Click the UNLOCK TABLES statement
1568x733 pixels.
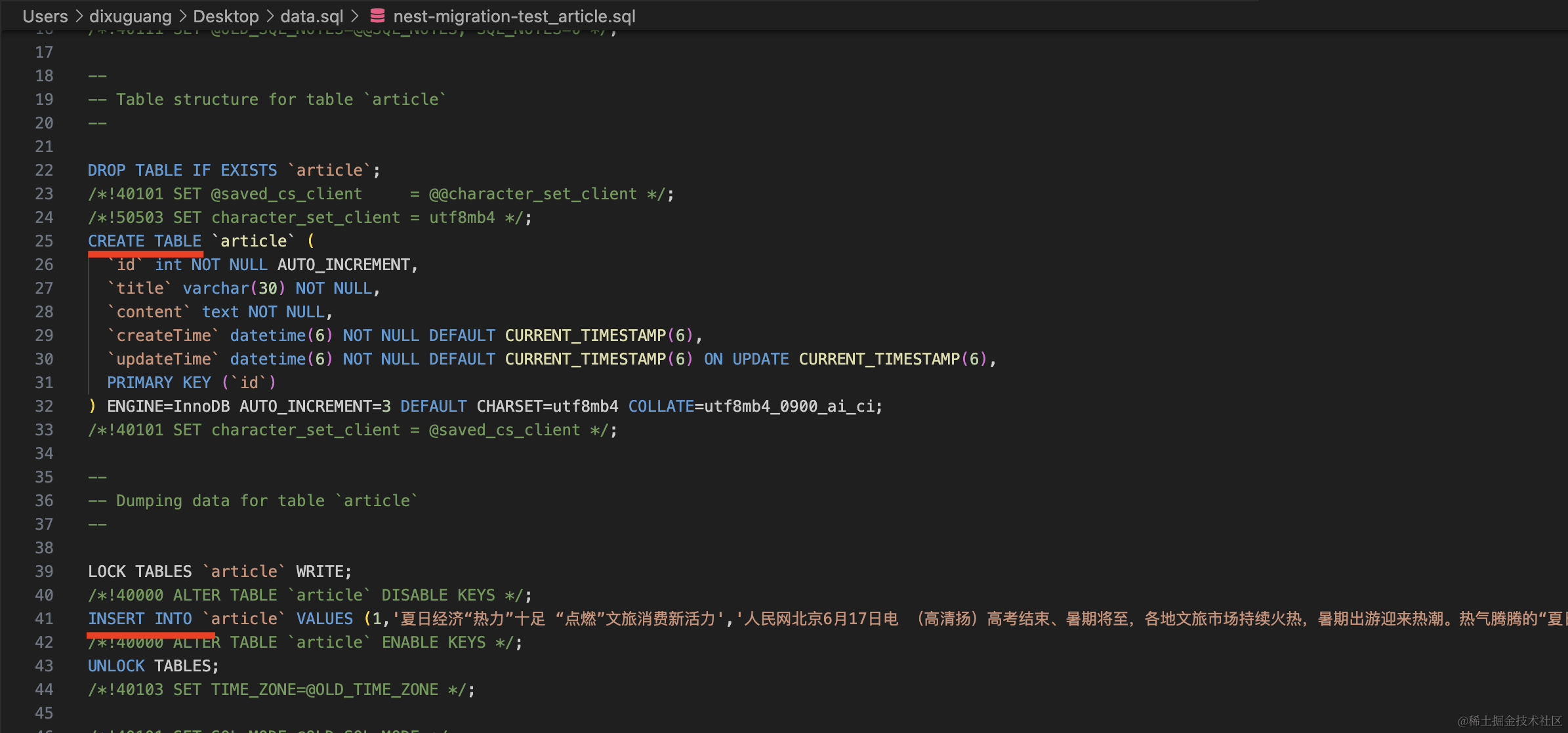(153, 666)
